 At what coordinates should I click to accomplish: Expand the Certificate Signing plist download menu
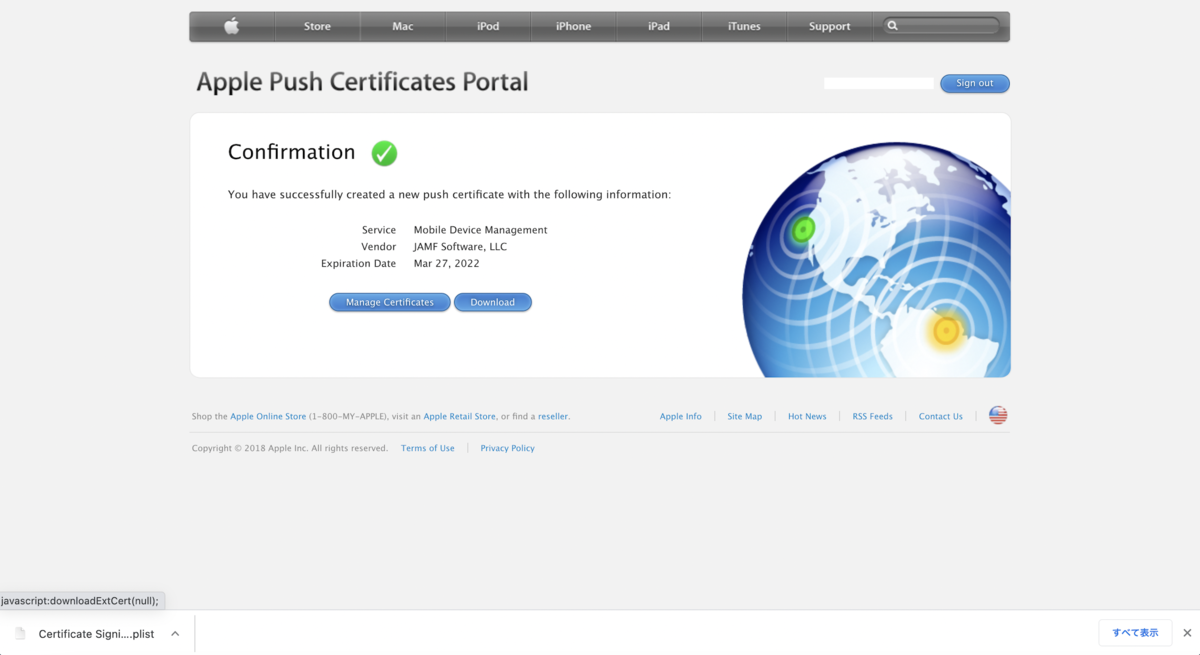175,634
